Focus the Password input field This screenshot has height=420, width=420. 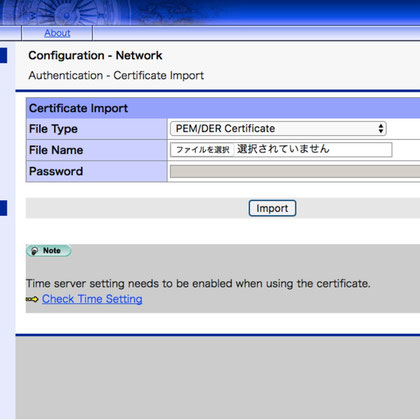295,171
